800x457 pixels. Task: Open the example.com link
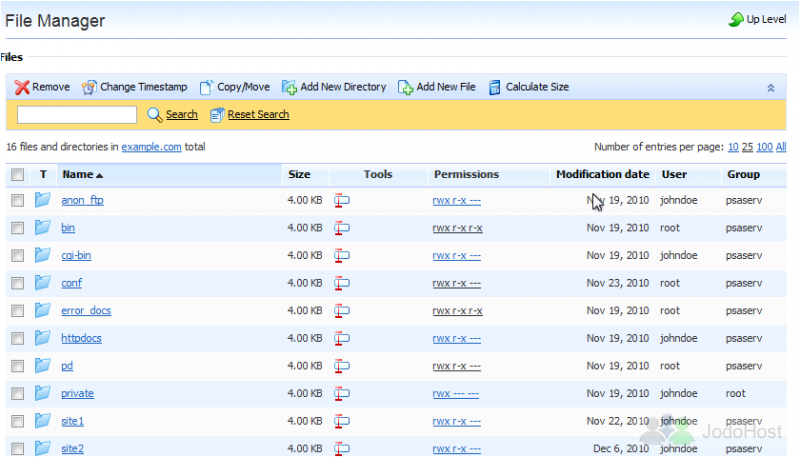tap(151, 147)
